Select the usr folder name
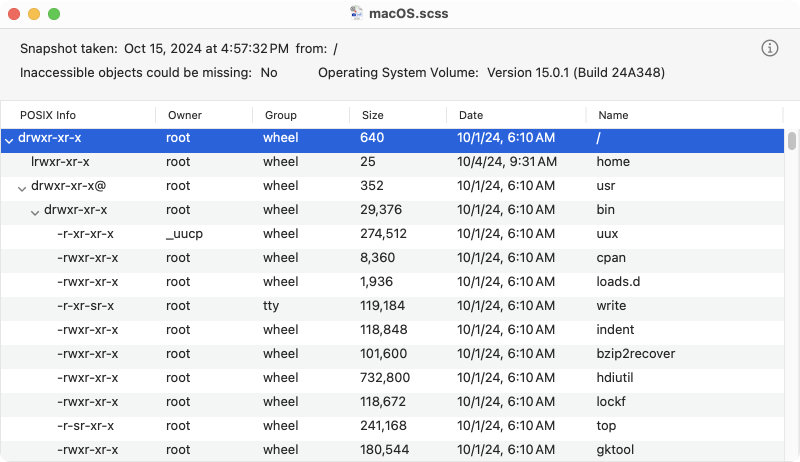Screen dimensions: 800x462 (x=606, y=186)
